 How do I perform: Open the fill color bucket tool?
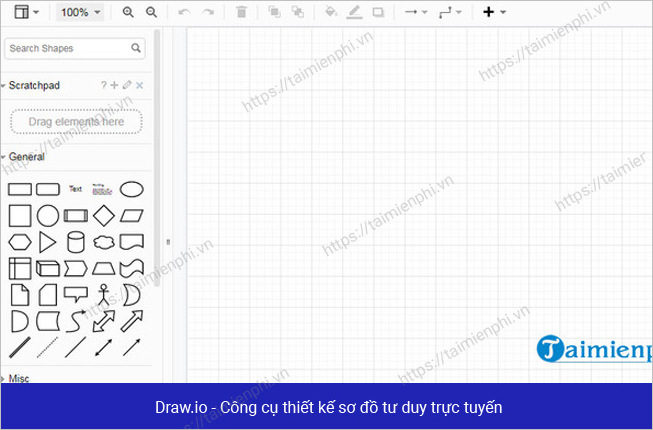331,12
